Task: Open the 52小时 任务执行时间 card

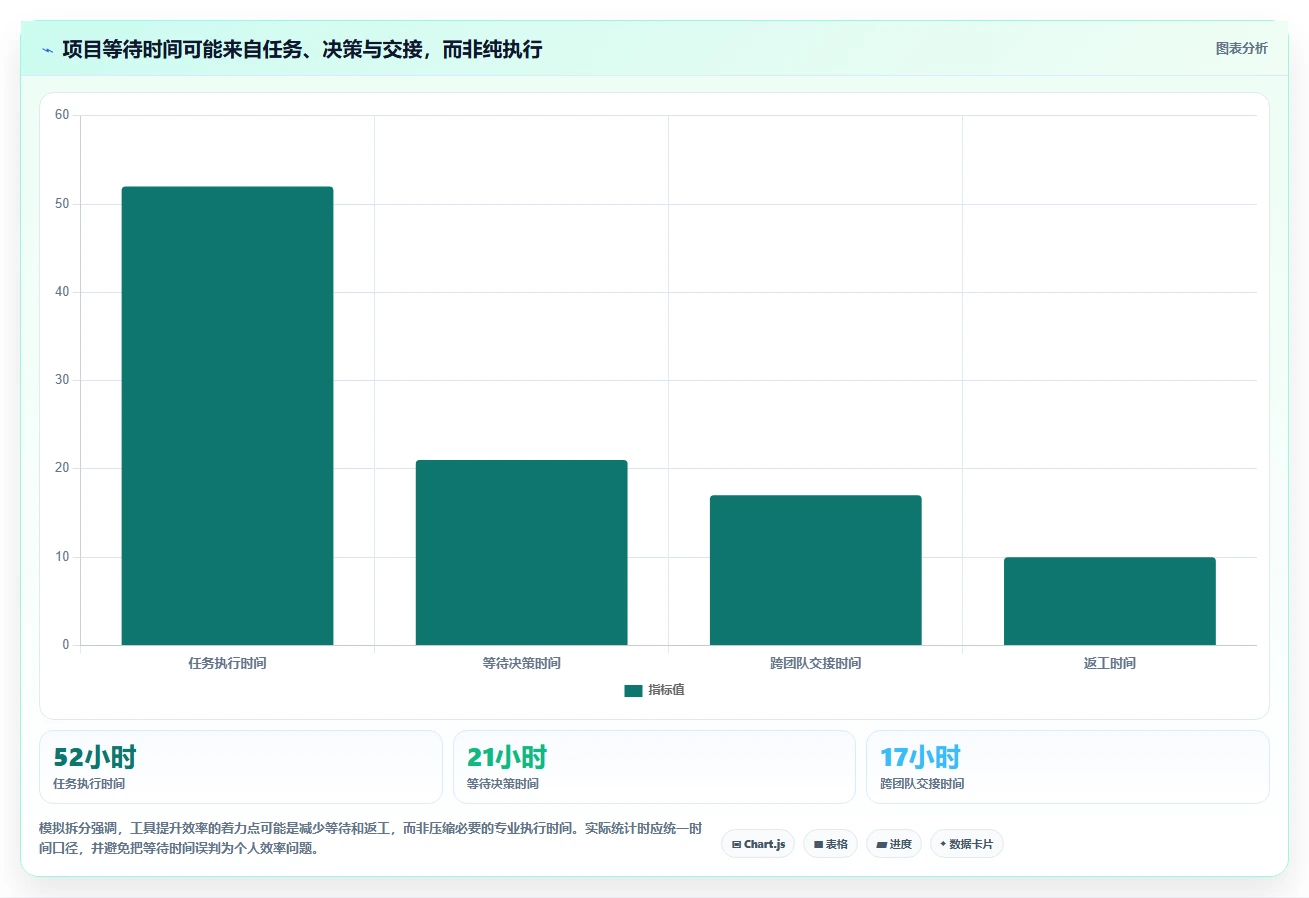Action: [x=241, y=767]
